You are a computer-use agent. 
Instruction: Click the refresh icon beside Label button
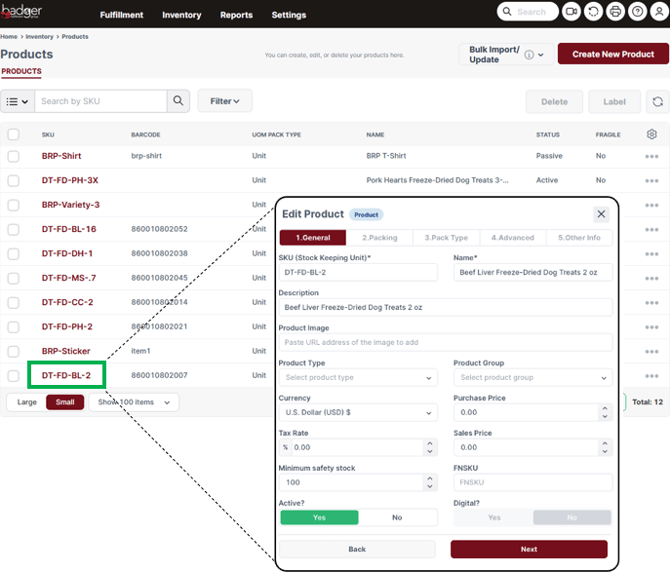pyautogui.click(x=657, y=101)
